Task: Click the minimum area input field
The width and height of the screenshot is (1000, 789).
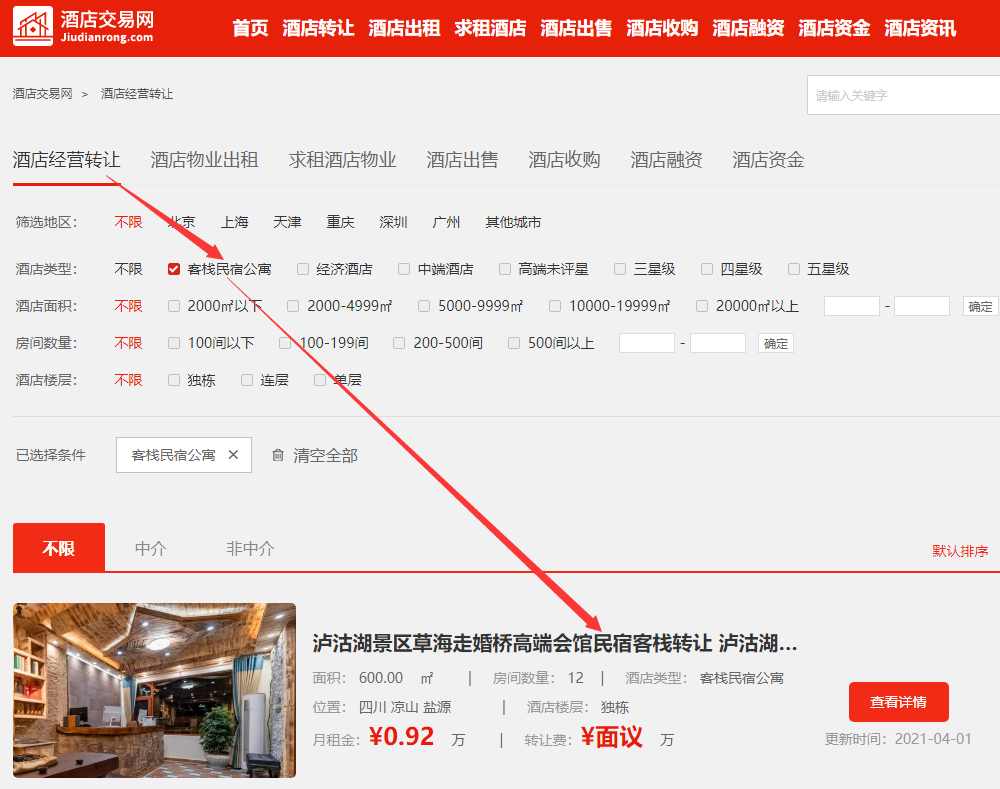Action: click(852, 306)
